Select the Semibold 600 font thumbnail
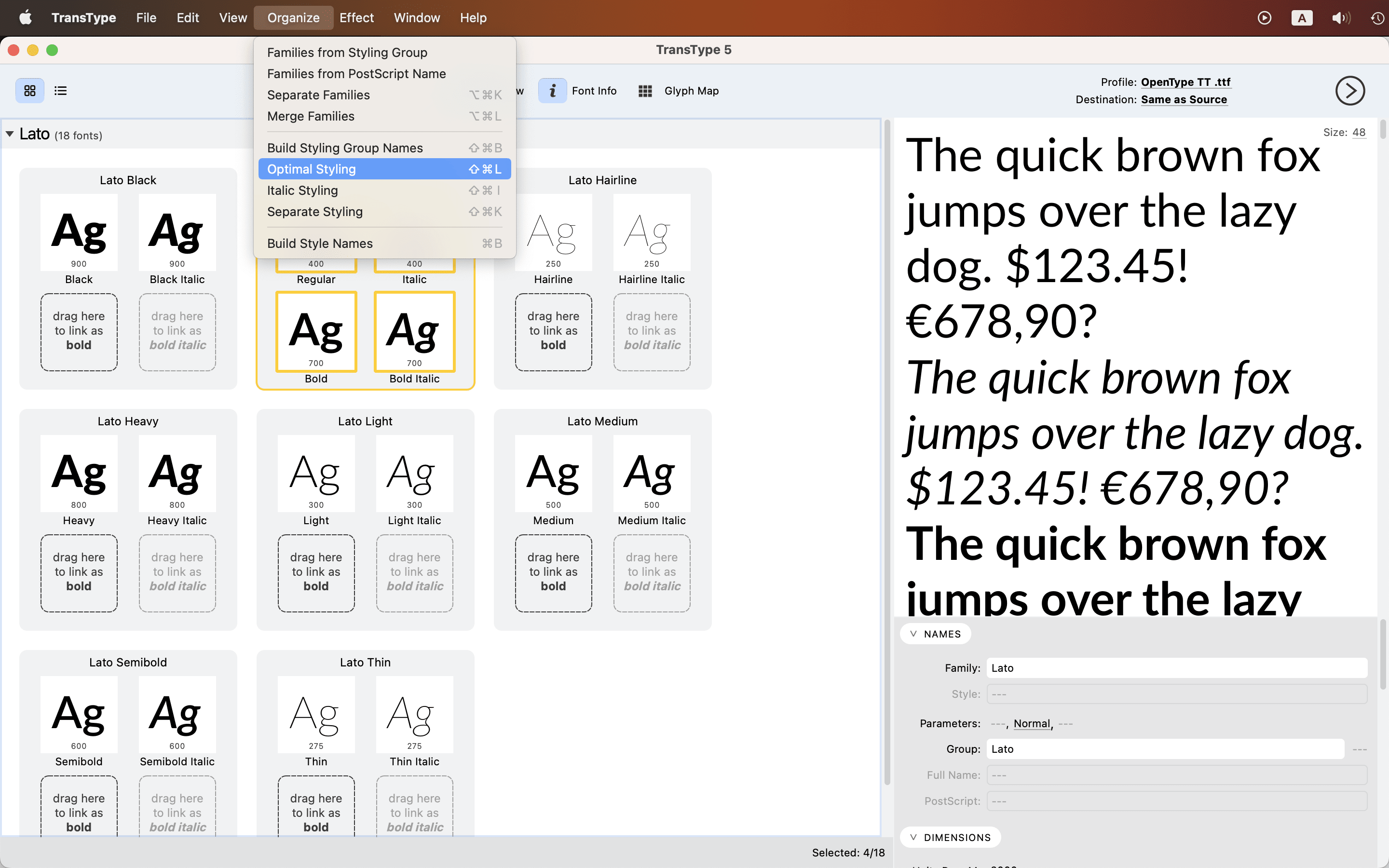This screenshot has height=868, width=1389. [79, 714]
